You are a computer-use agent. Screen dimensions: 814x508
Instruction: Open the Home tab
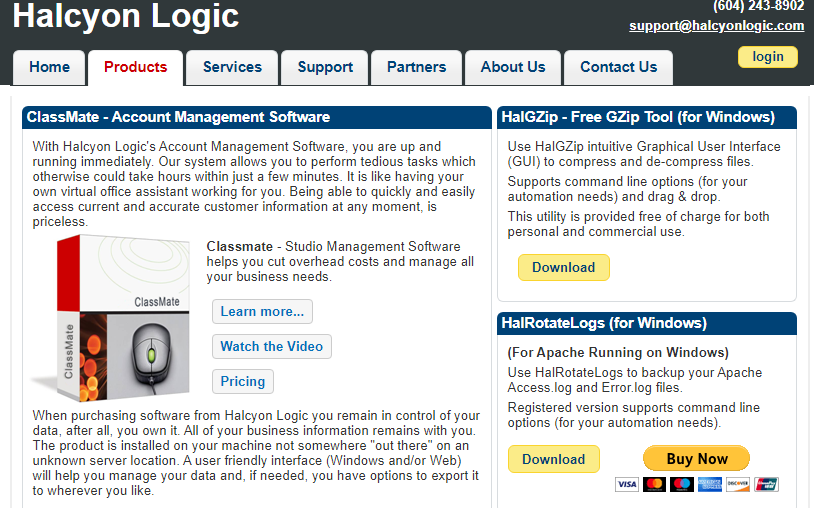[49, 67]
